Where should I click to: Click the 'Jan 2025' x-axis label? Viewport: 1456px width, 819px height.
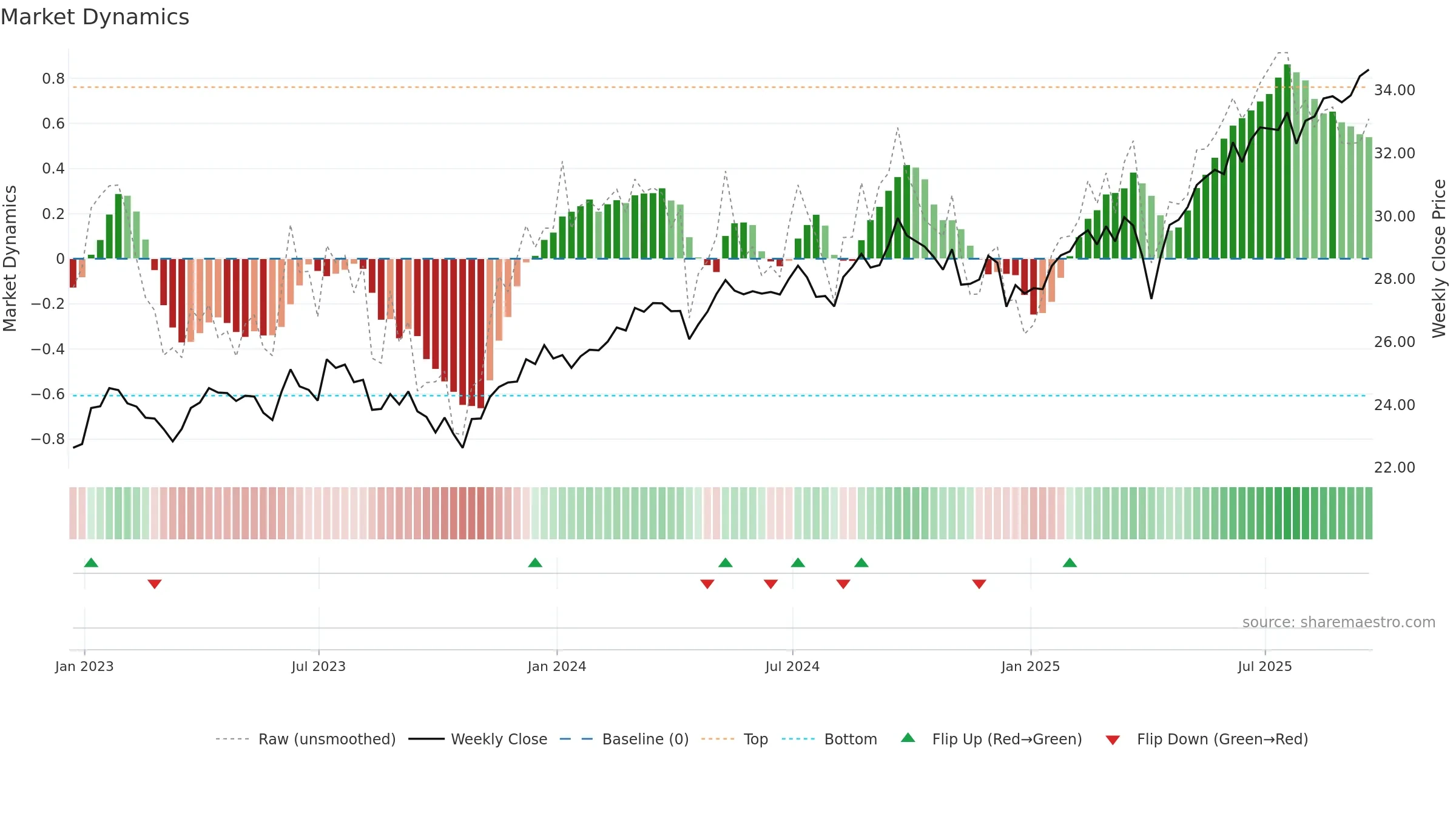click(1031, 666)
